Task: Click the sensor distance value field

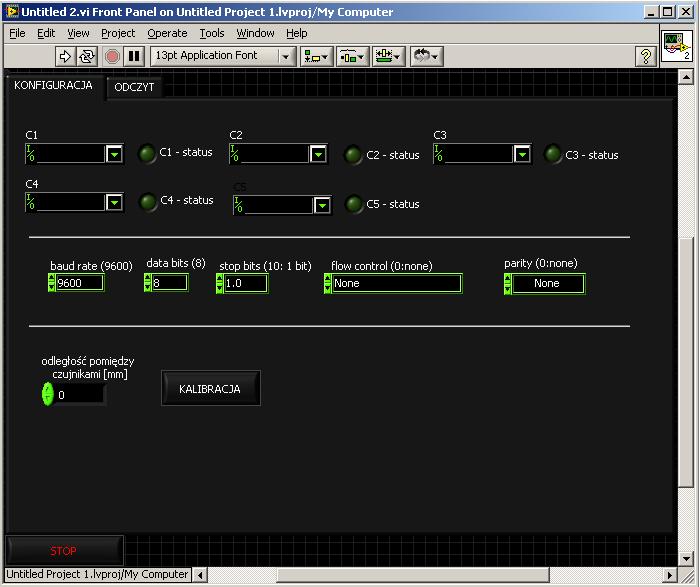Action: click(79, 395)
